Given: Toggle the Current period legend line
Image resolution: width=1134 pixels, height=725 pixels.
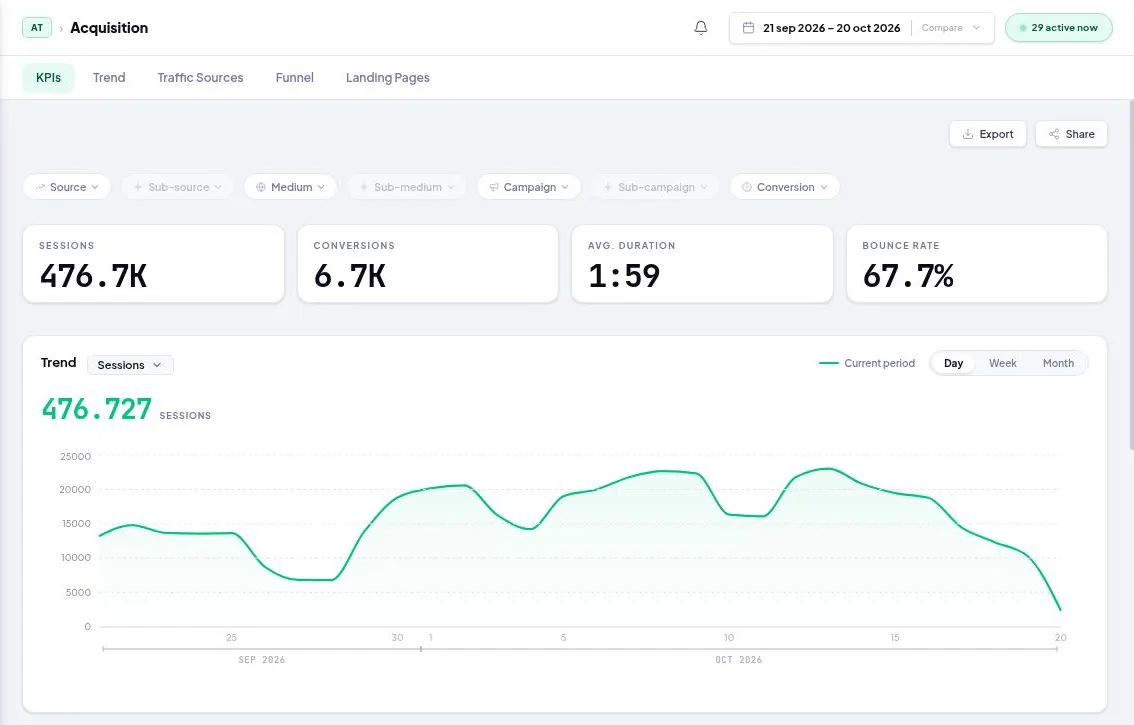Looking at the screenshot, I should click(x=866, y=363).
